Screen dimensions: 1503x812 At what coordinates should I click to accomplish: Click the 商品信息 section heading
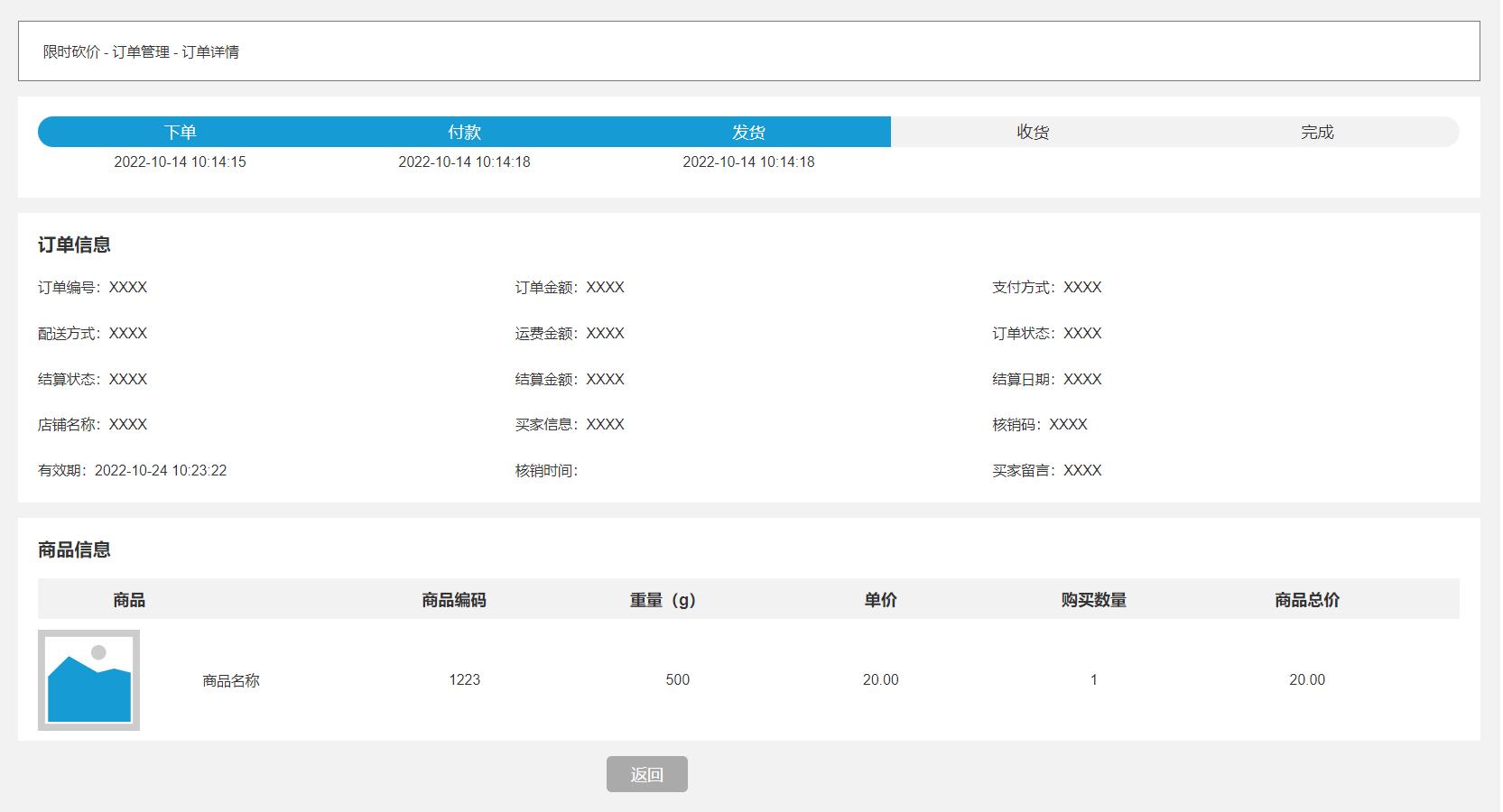pyautogui.click(x=74, y=549)
